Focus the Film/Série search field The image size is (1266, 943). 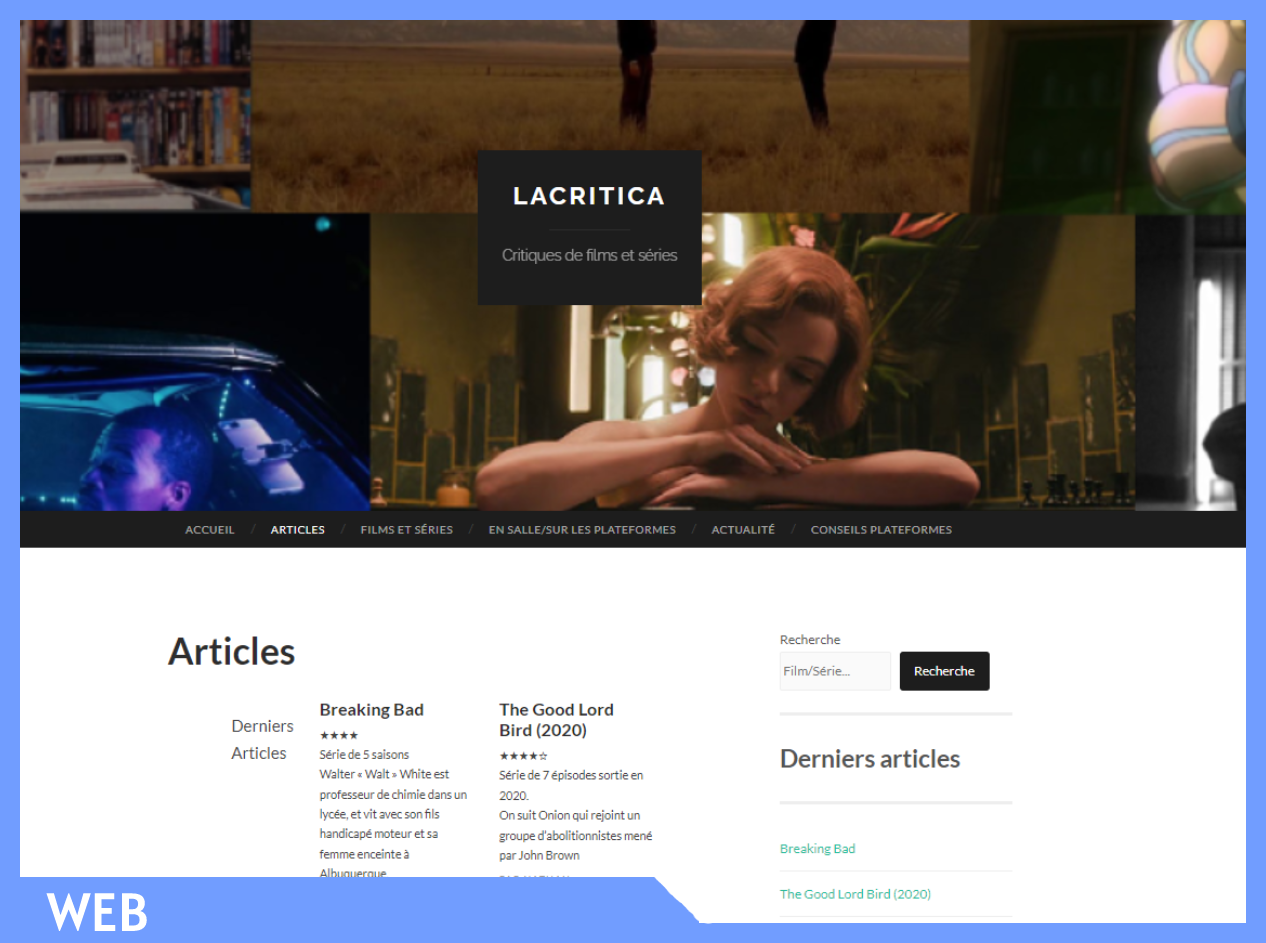pyautogui.click(x=835, y=671)
